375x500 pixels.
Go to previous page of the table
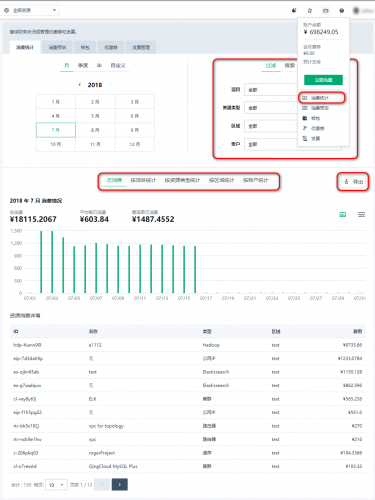[x=102, y=484]
